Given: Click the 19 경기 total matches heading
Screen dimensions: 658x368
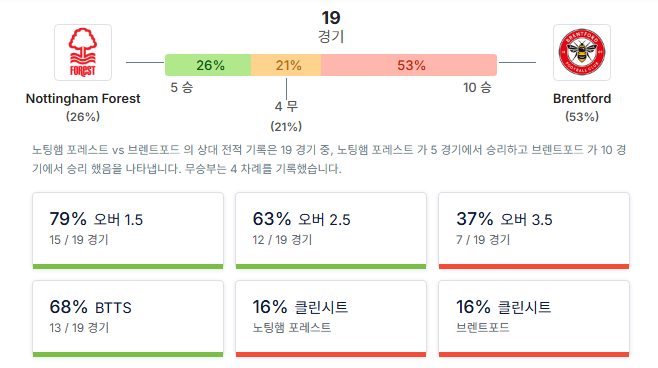Looking at the screenshot, I should pyautogui.click(x=331, y=26).
